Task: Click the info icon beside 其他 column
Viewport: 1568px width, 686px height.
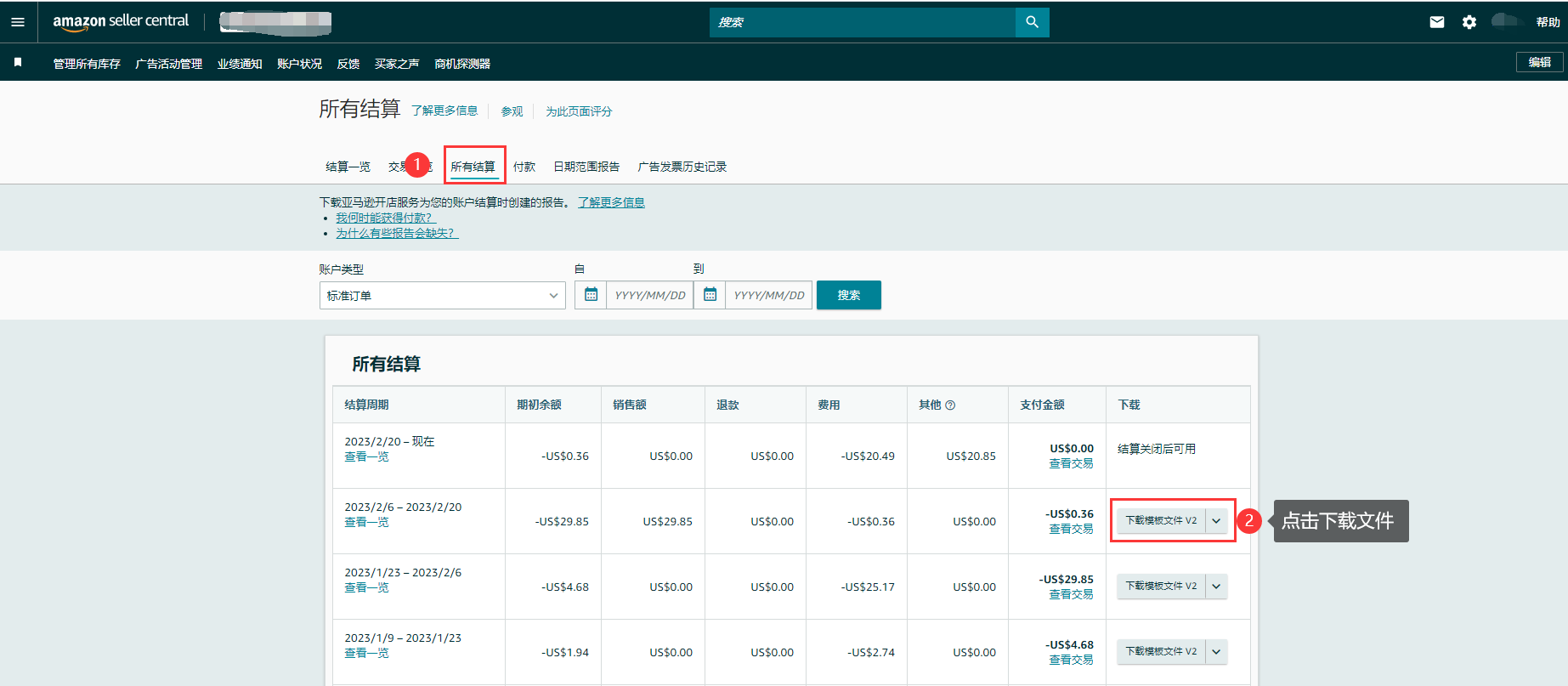Action: click(x=950, y=405)
